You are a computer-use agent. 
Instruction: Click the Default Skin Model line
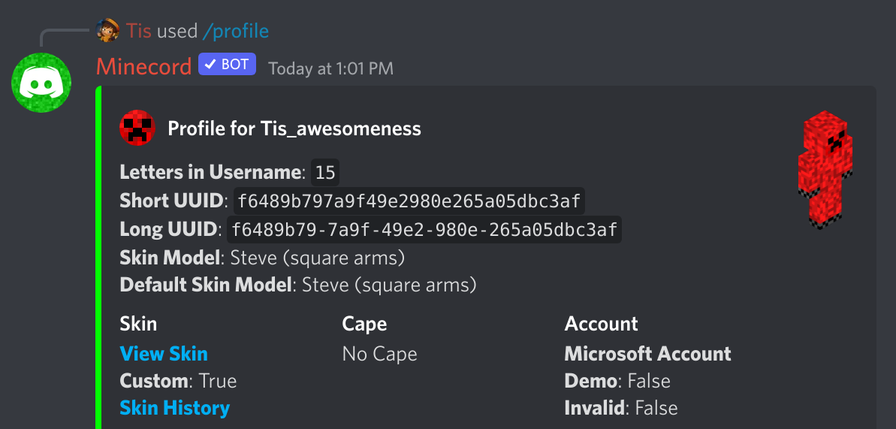click(298, 284)
